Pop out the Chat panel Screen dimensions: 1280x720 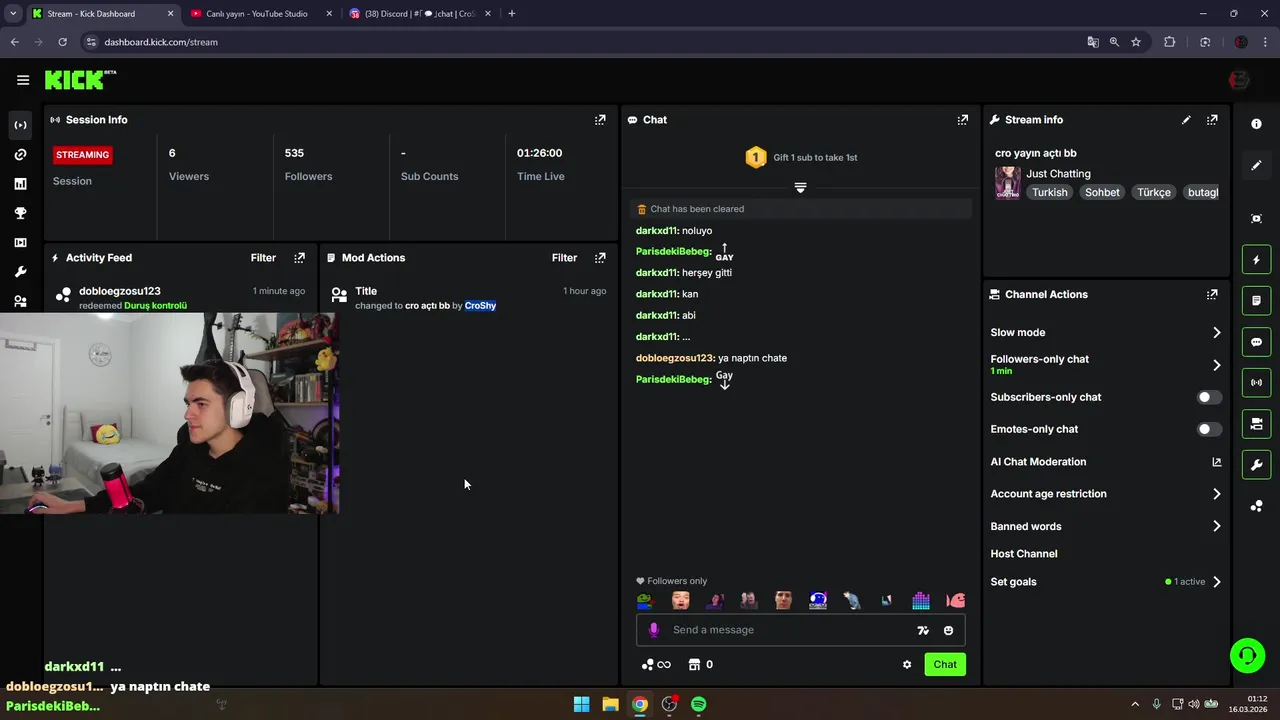tap(963, 120)
